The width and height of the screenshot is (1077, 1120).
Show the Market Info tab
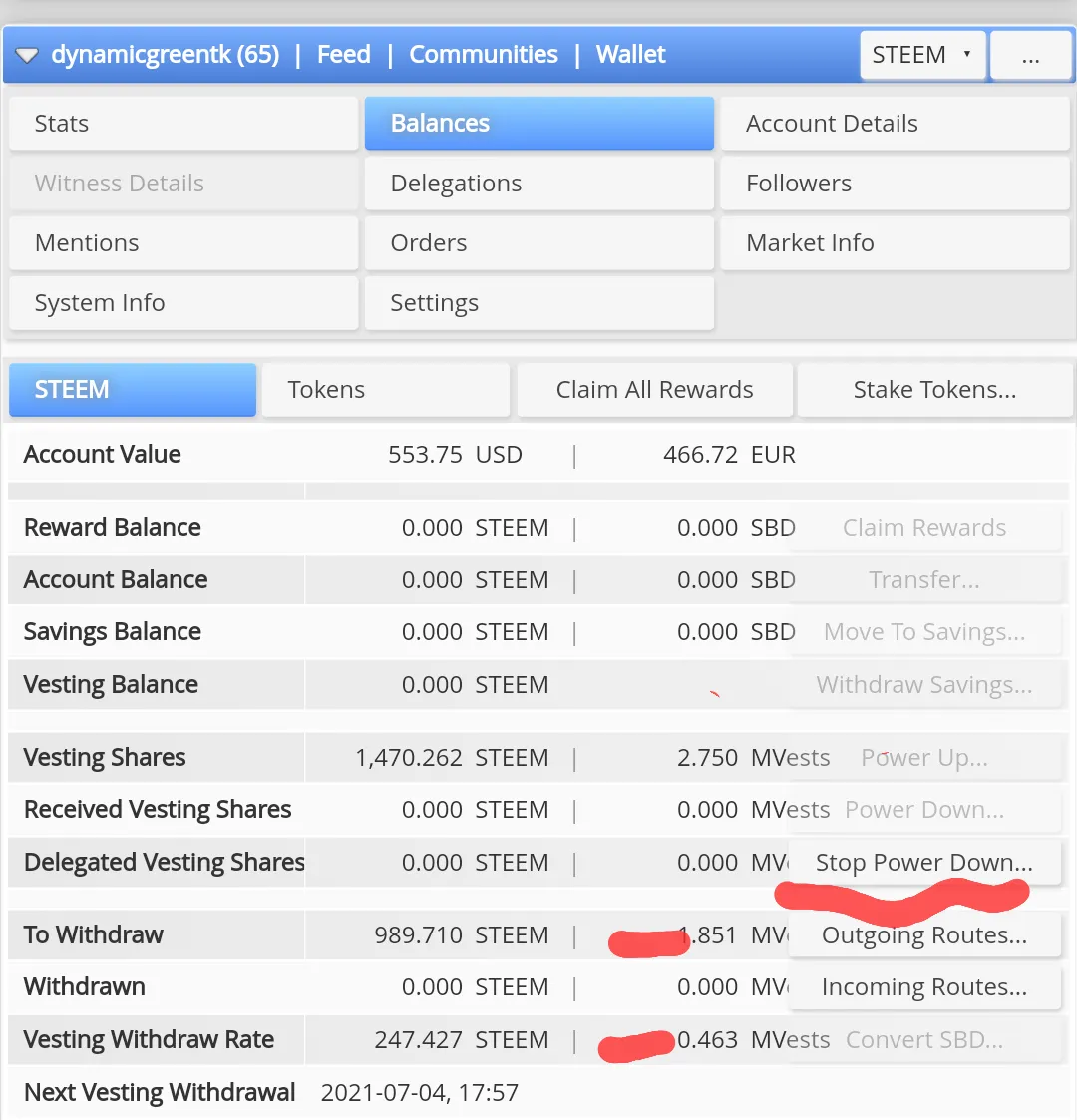895,243
